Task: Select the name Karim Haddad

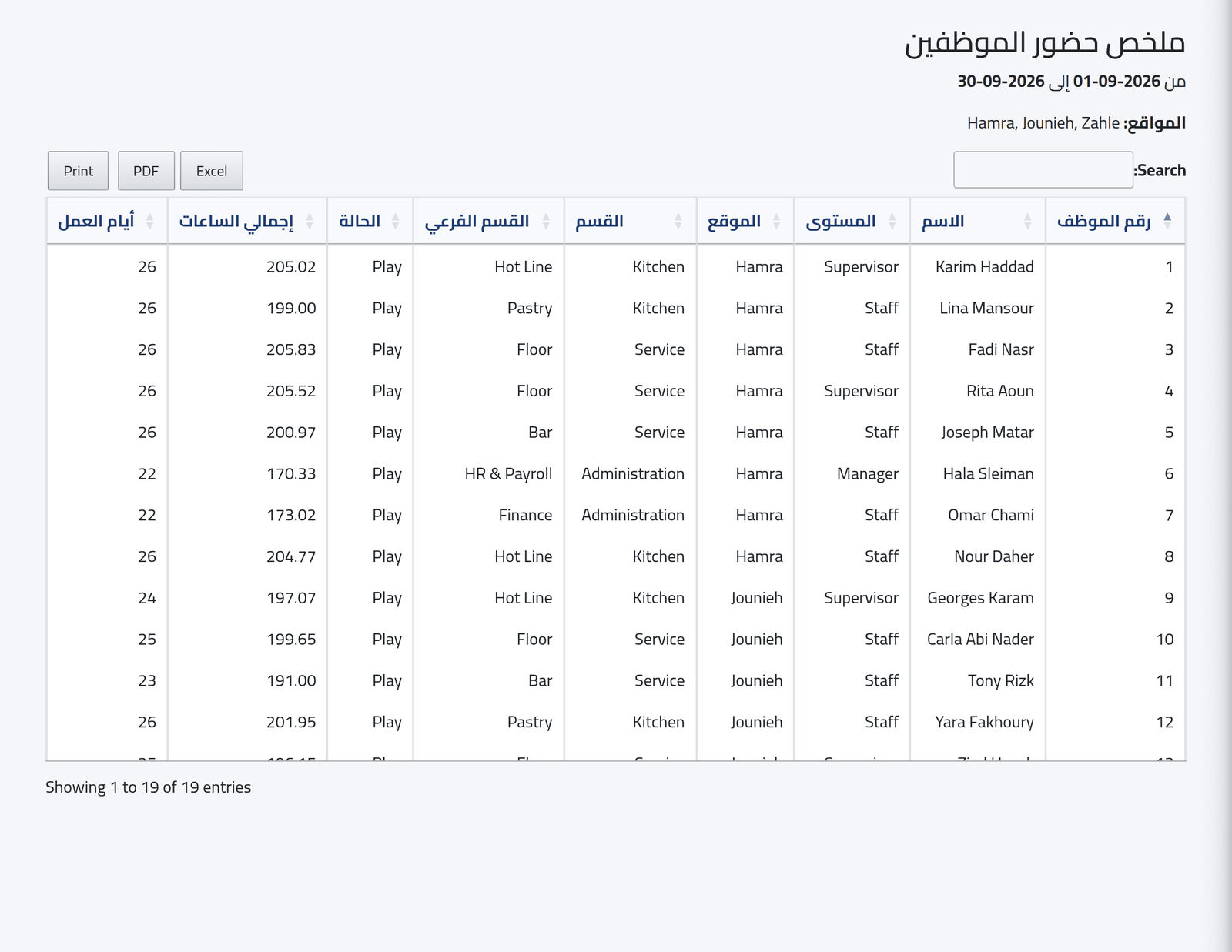Action: 984,267
